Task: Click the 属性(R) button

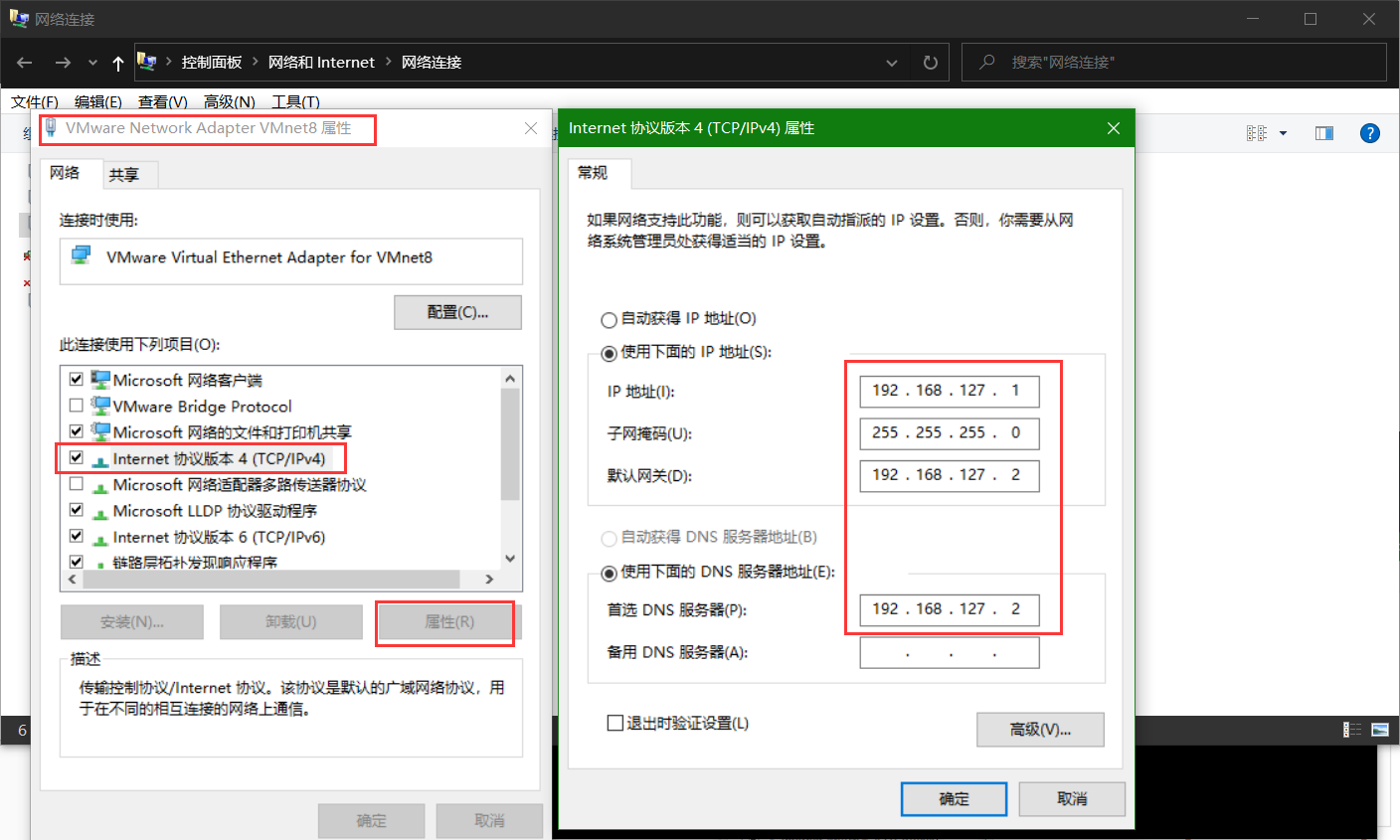Action: [449, 622]
